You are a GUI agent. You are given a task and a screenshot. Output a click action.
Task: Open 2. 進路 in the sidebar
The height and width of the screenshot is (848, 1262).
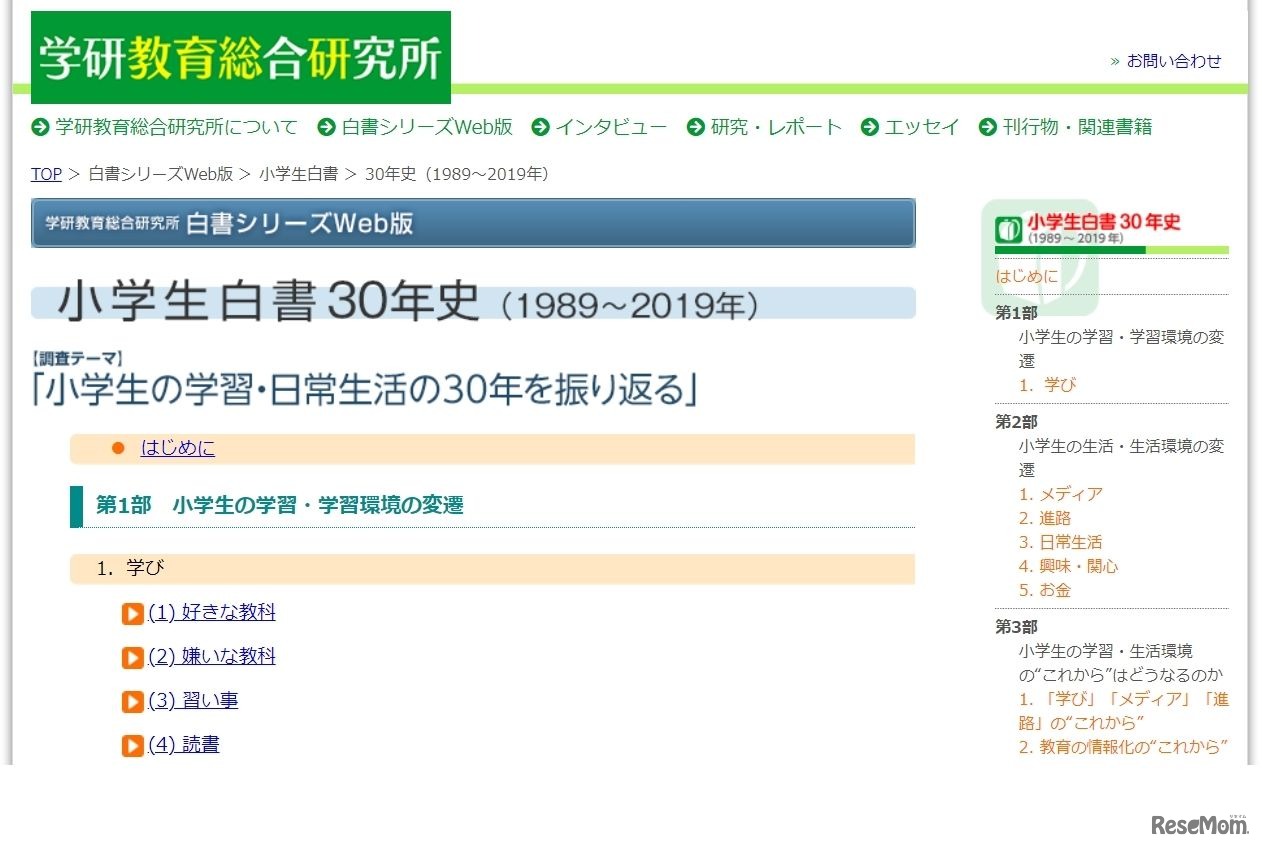coord(1045,518)
